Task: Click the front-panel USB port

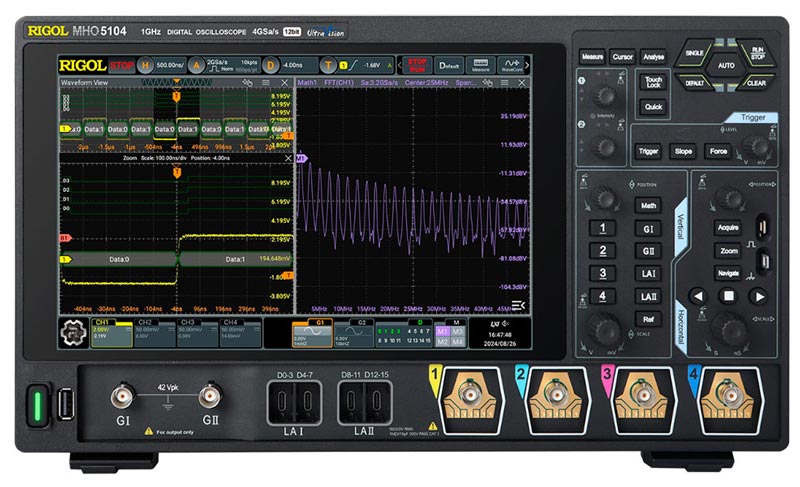Action: (x=65, y=404)
